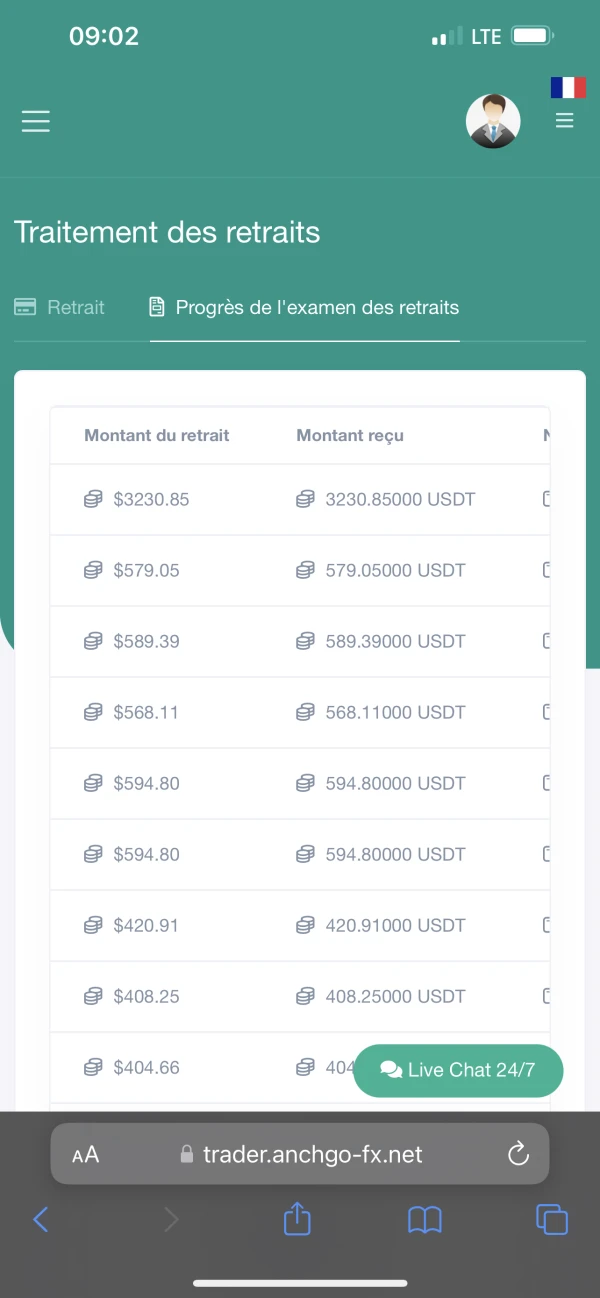600x1298 pixels.
Task: Tap the Safari forward arrow
Action: pyautogui.click(x=171, y=1219)
